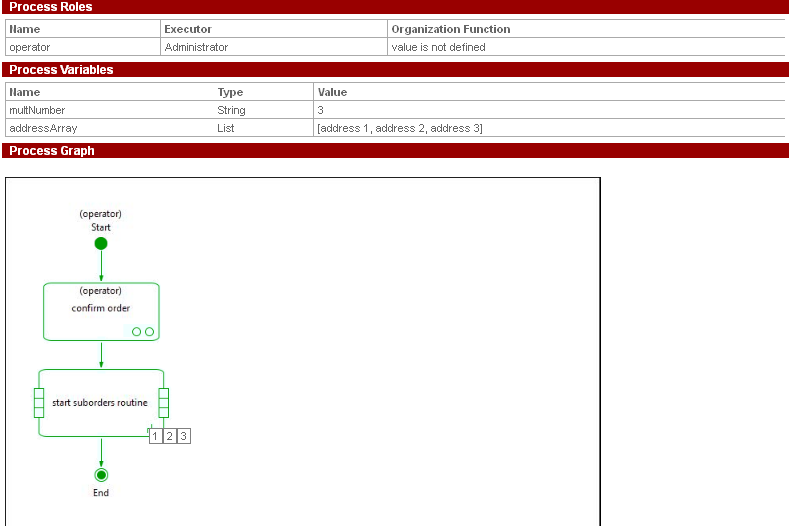789x526 pixels.
Task: Click the Organization Function column header
Action: (x=450, y=29)
